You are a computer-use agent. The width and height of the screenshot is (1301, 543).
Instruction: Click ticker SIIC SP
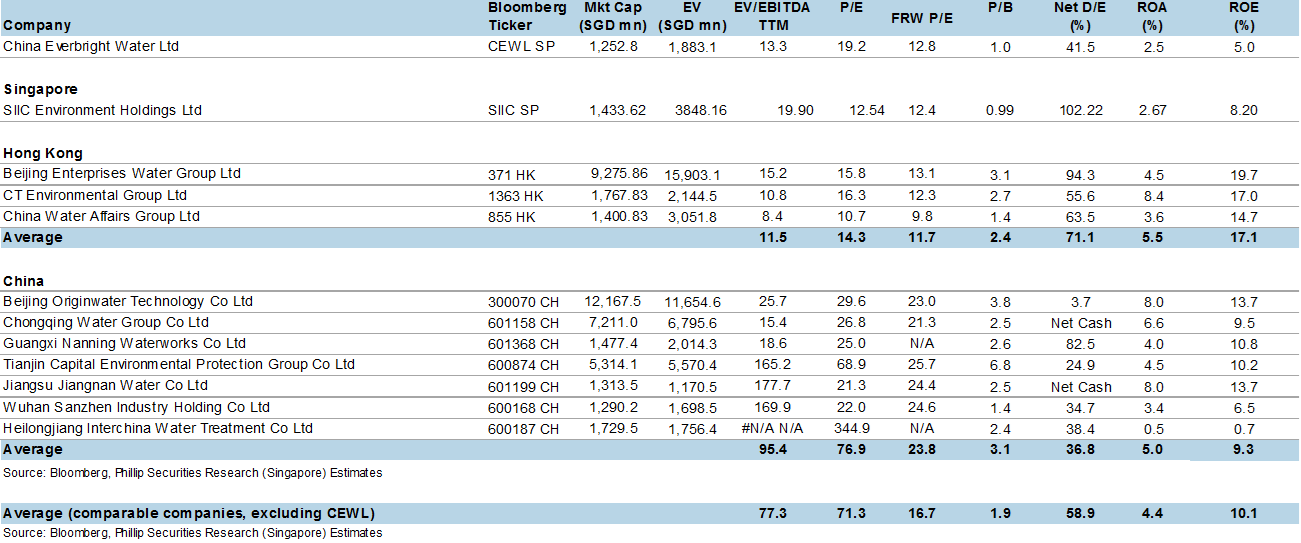[513, 111]
